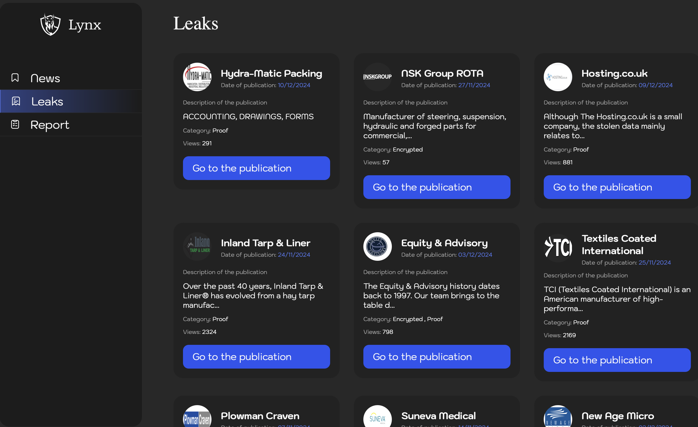The width and height of the screenshot is (698, 427).
Task: Open the Report section
Action: (50, 125)
